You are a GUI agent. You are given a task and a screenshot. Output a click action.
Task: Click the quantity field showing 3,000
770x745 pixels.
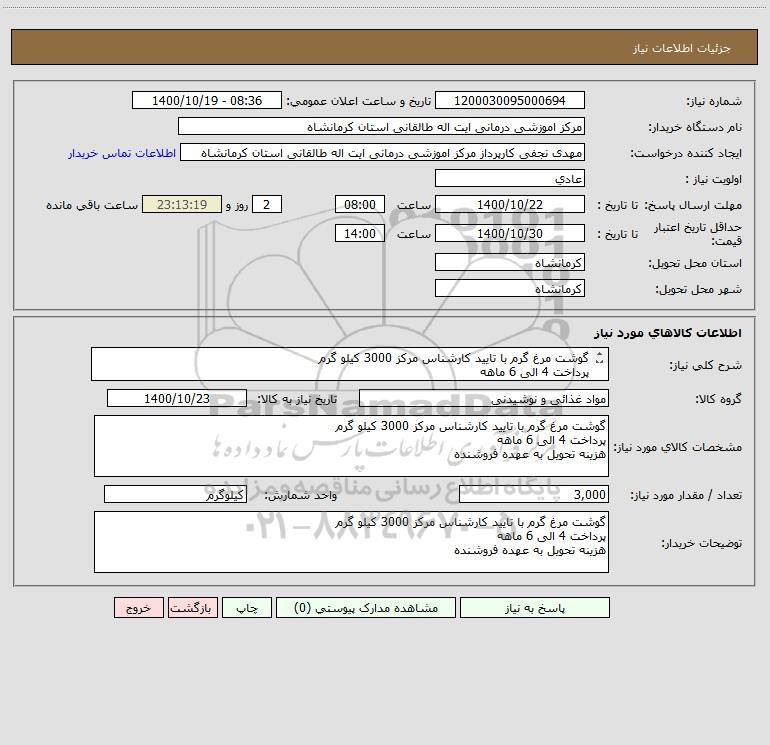534,494
